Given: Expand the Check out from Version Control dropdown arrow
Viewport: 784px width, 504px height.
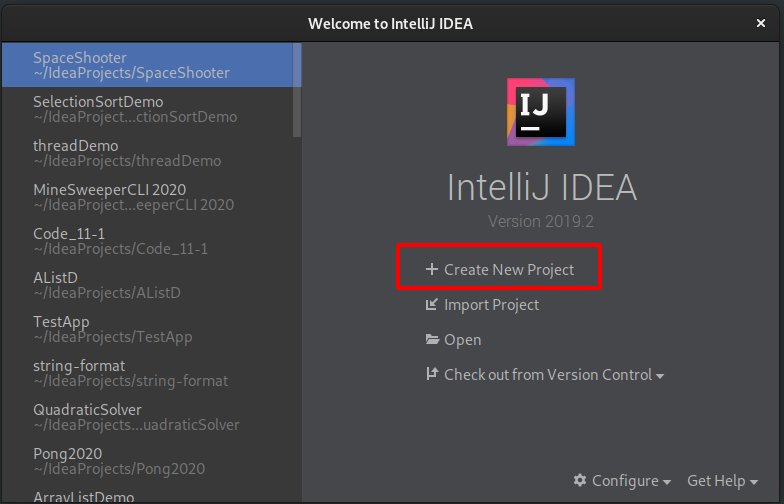Looking at the screenshot, I should point(660,376).
